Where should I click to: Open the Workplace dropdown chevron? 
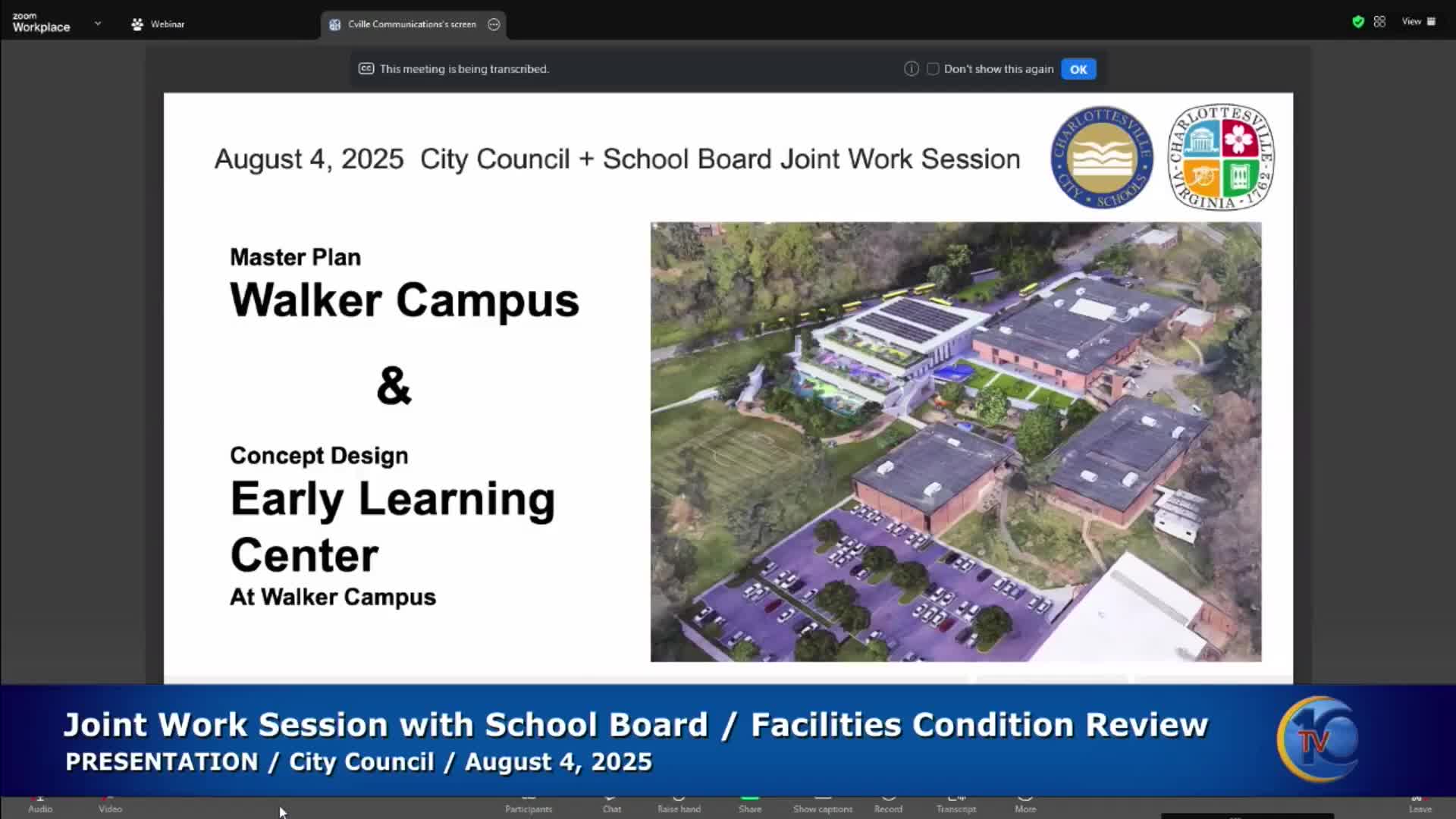[97, 24]
